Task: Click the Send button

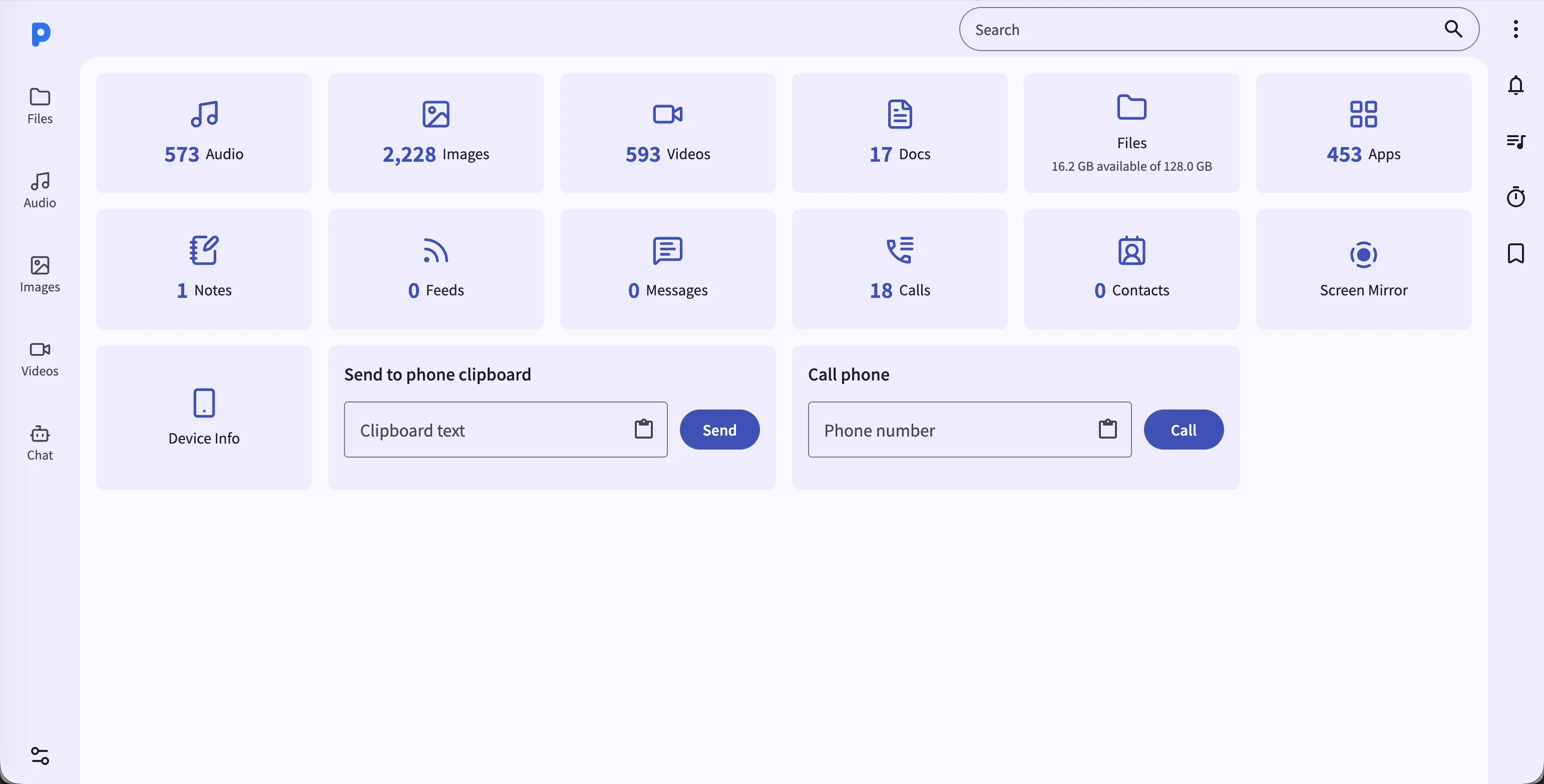Action: [x=719, y=430]
